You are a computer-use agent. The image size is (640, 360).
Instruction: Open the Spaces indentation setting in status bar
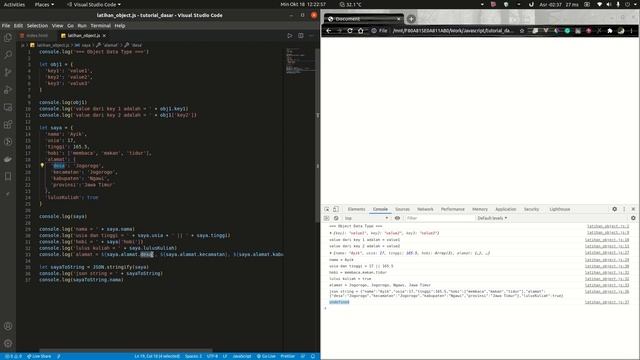pyautogui.click(x=193, y=356)
